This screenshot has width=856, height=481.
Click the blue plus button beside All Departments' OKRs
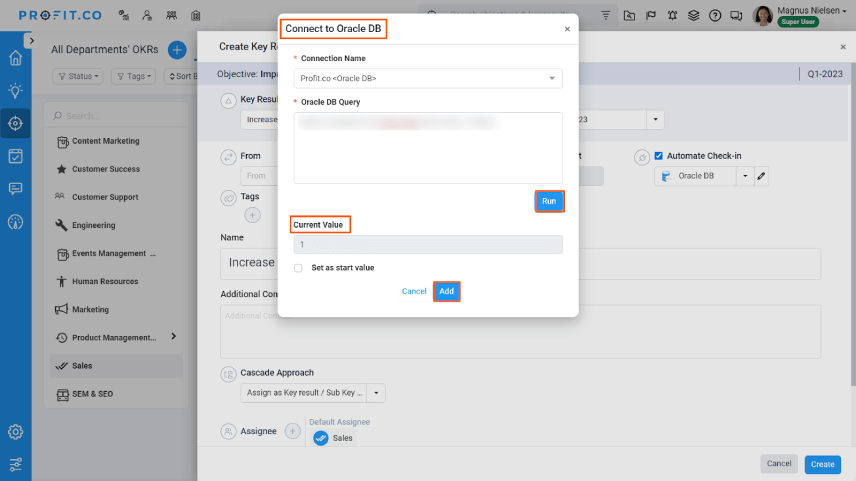click(x=176, y=50)
